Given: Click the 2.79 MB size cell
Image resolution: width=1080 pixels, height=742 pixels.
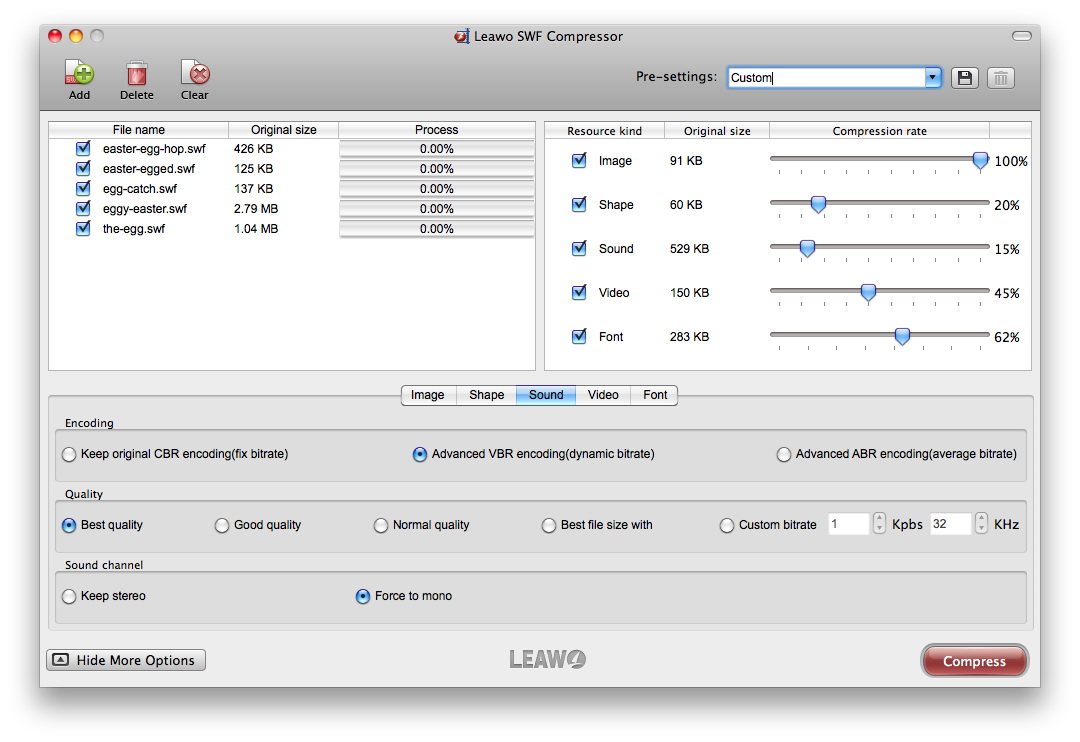Looking at the screenshot, I should tap(256, 209).
